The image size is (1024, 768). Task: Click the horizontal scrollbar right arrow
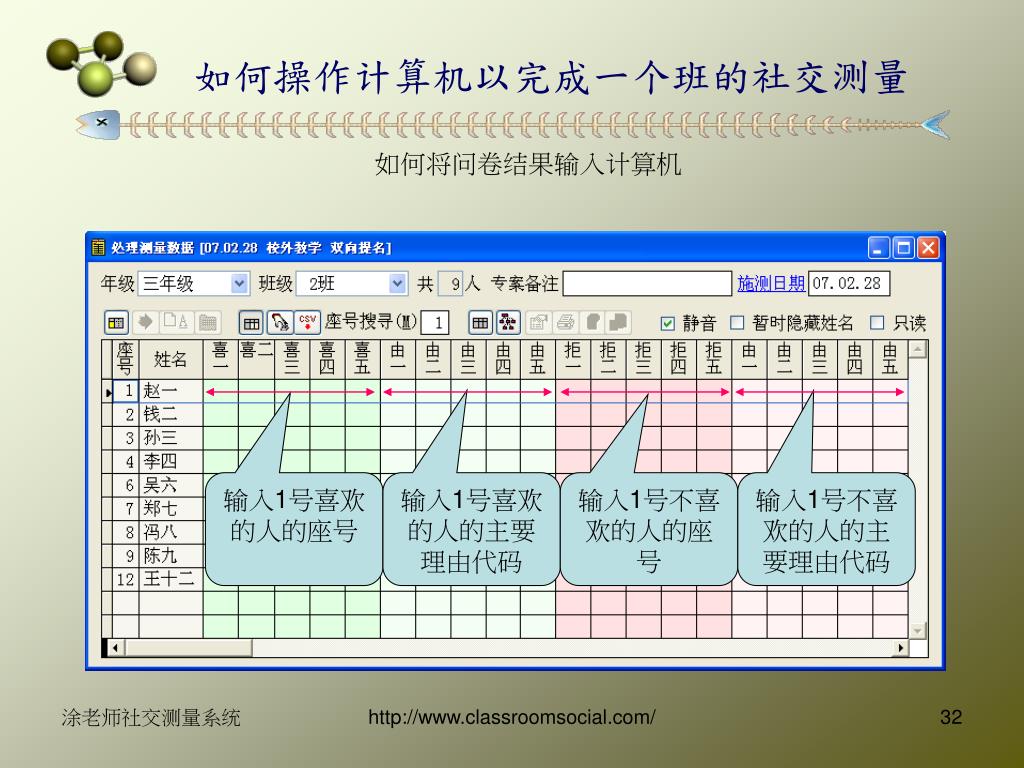point(901,648)
